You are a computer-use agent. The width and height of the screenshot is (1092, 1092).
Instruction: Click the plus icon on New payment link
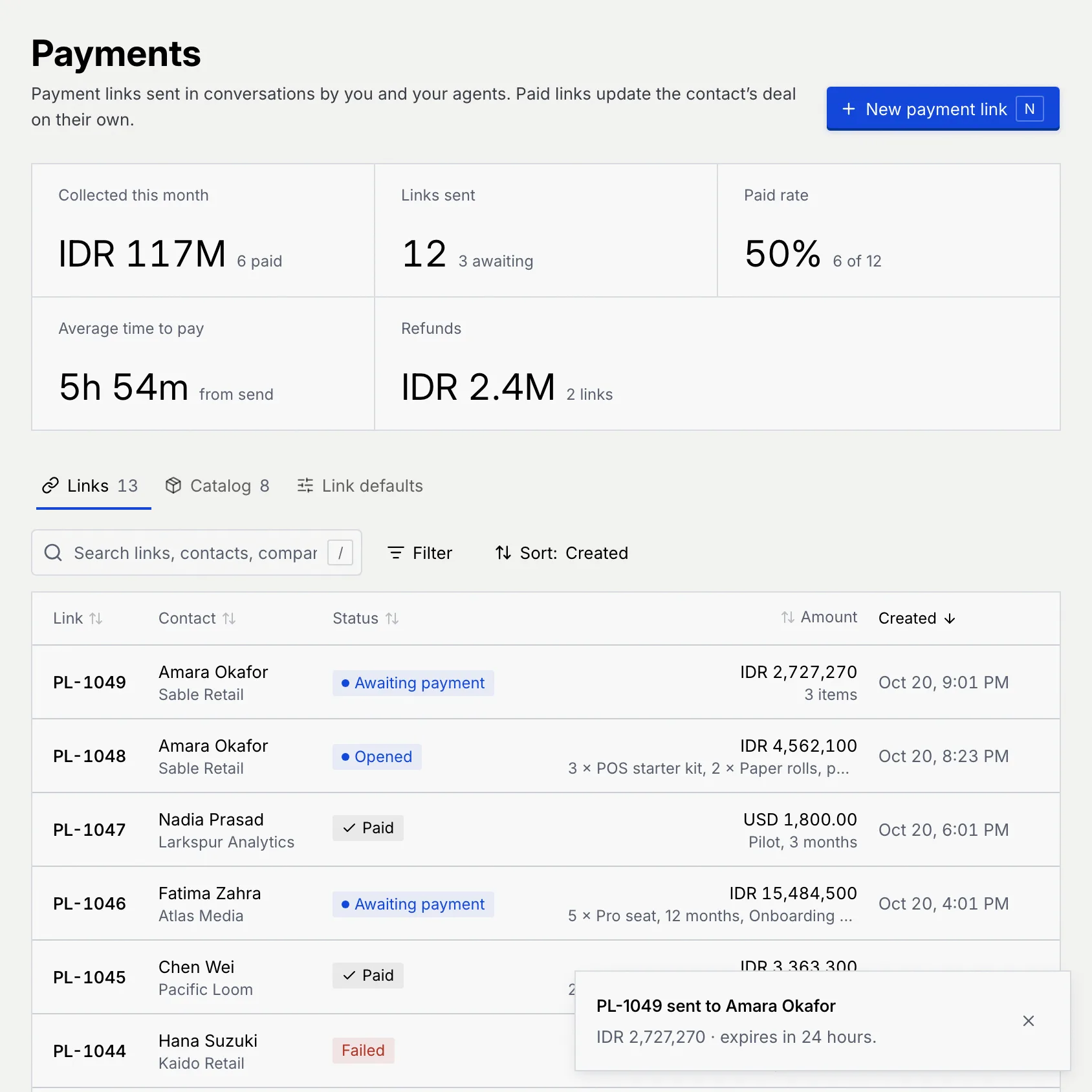[849, 109]
